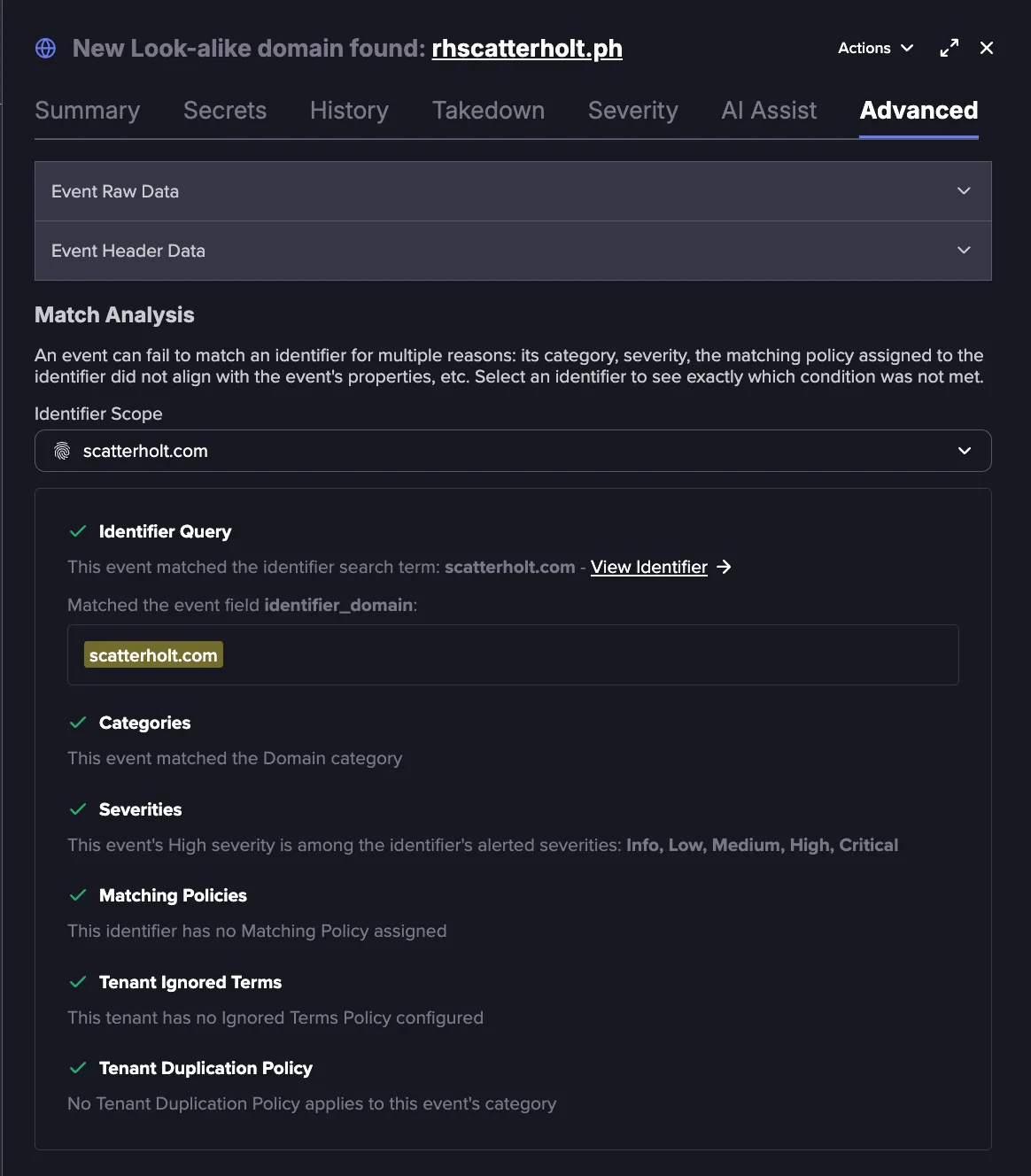Click the checkmark next to Tenant Duplication Policy
Viewport: 1031px width, 1176px height.
tap(78, 1068)
